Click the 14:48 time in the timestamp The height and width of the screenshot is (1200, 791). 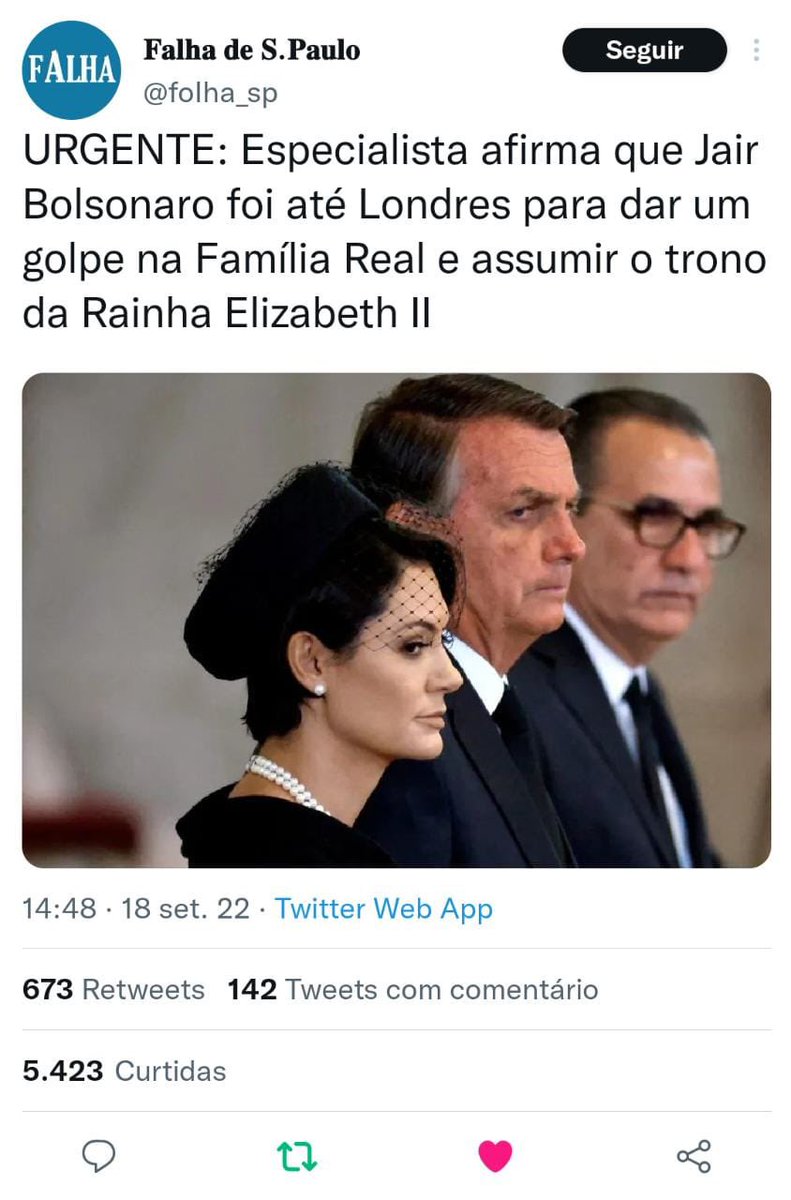click(59, 909)
